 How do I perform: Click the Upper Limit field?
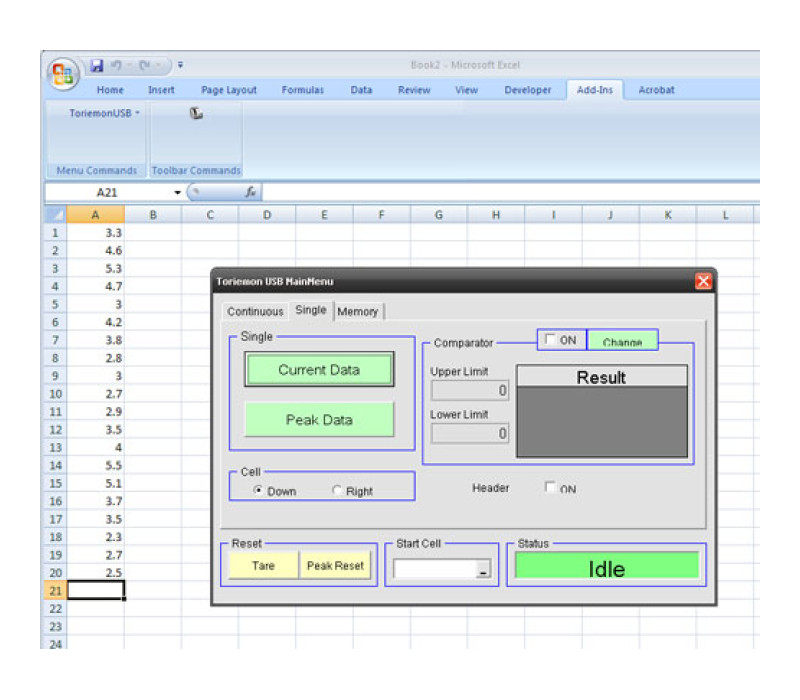tap(469, 390)
